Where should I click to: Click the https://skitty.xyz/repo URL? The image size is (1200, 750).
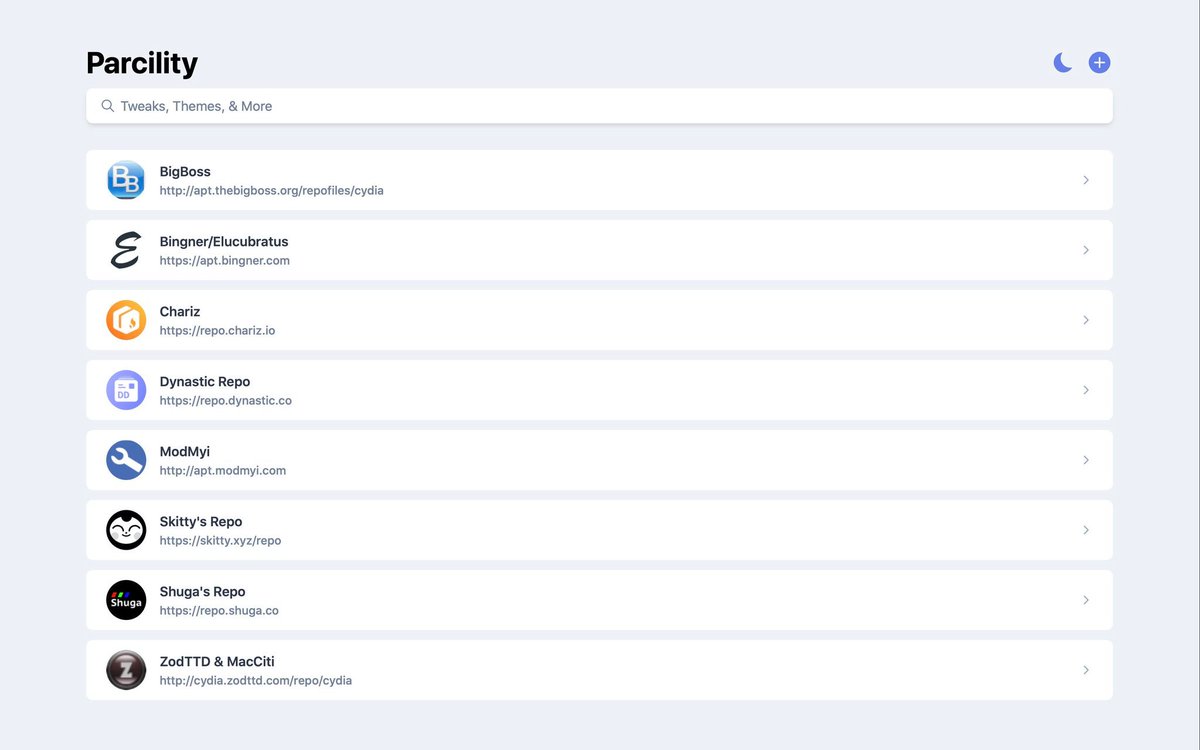coord(221,540)
